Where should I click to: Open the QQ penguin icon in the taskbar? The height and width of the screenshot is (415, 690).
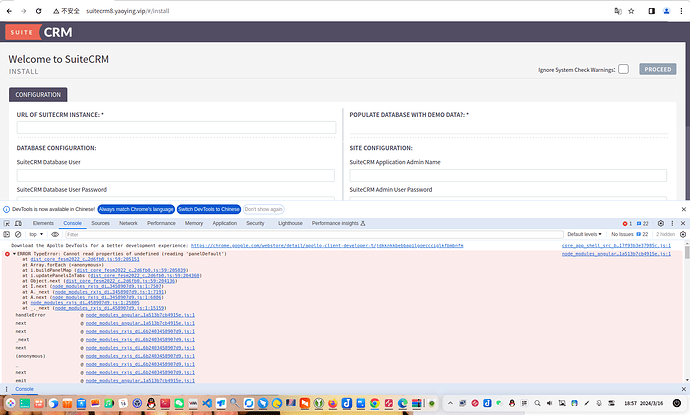(151, 403)
